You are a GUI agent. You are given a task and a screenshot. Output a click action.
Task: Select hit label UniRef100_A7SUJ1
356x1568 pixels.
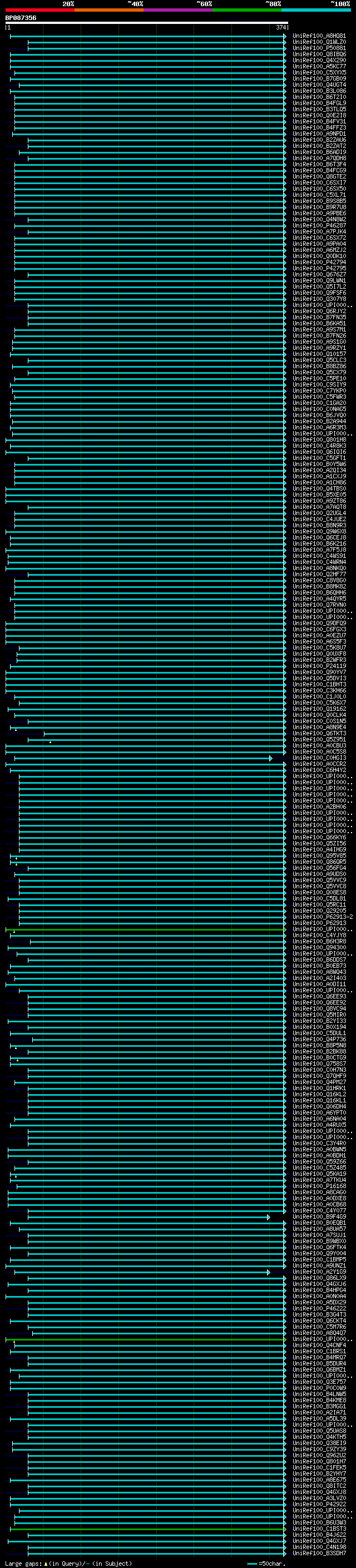point(319,1234)
